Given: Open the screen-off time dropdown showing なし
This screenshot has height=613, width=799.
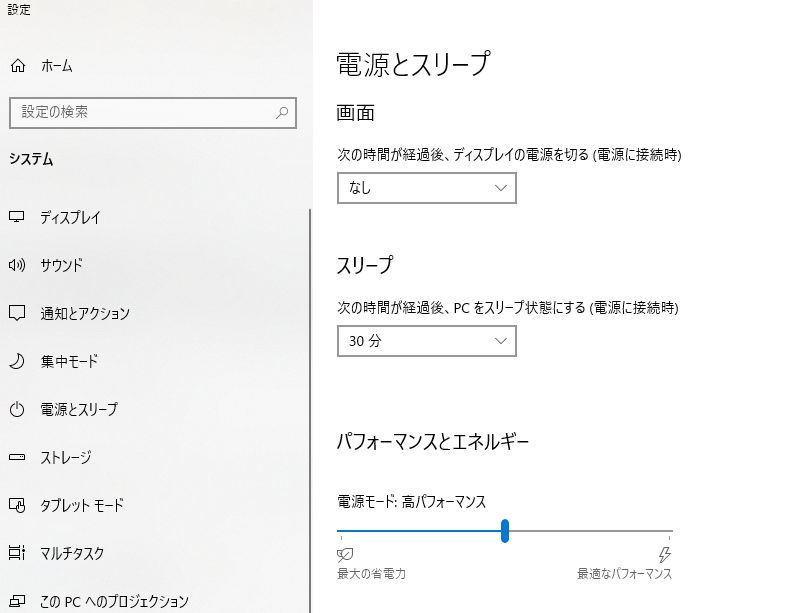Looking at the screenshot, I should click(x=427, y=188).
